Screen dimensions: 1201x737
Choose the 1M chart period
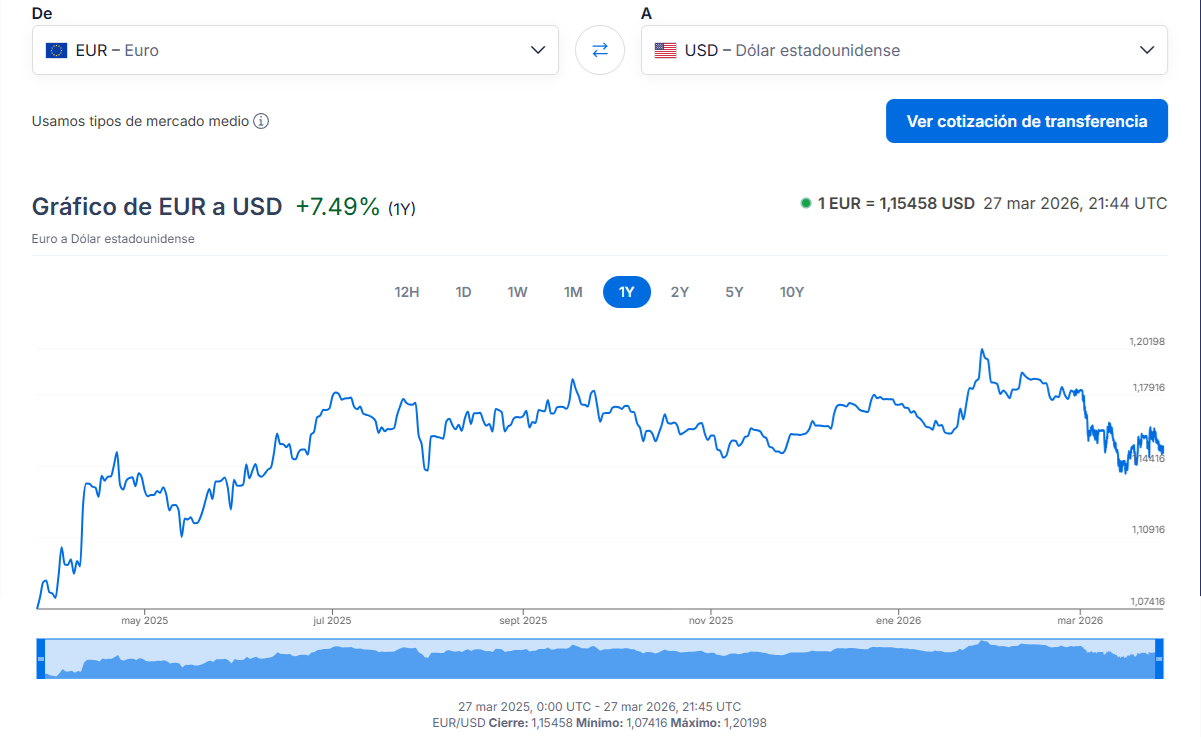point(573,292)
